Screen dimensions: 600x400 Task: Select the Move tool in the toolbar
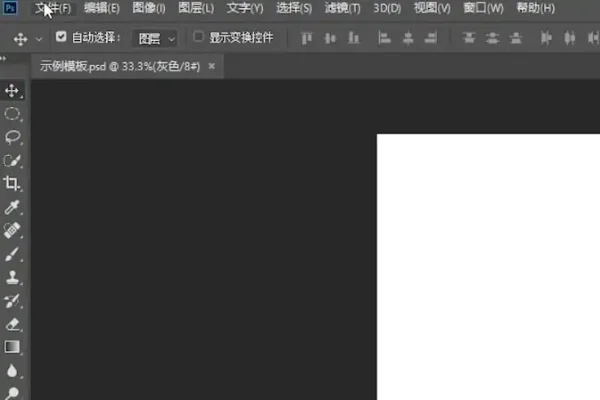[13, 91]
